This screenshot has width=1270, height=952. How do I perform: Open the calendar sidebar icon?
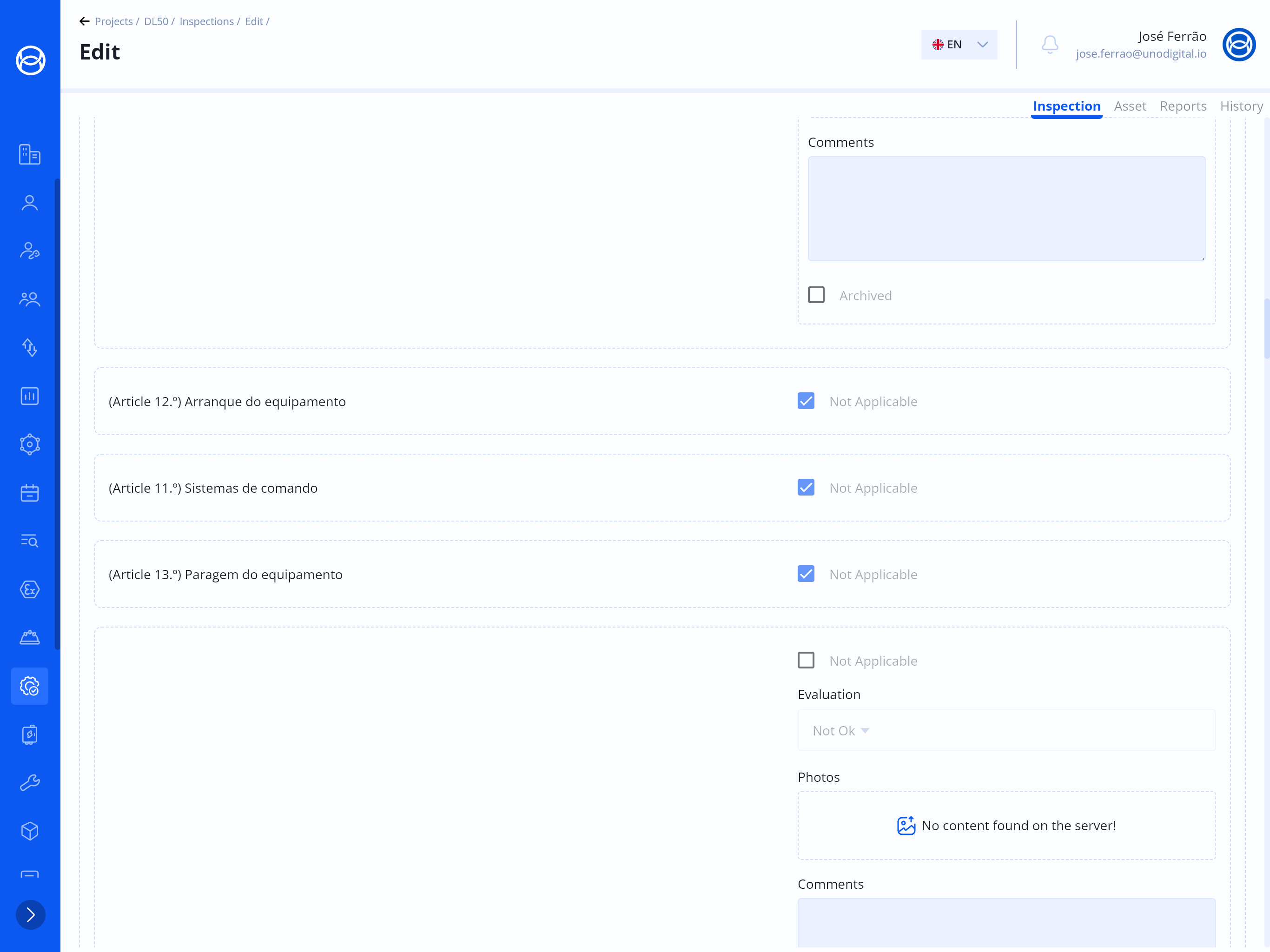tap(30, 493)
